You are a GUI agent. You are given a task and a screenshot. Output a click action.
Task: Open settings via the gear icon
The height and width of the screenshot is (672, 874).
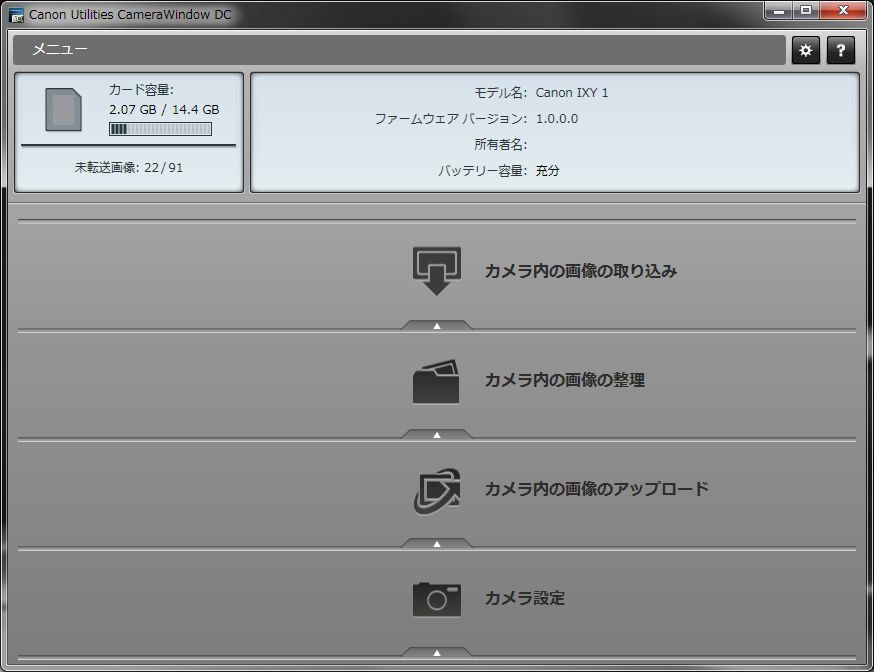[x=805, y=51]
